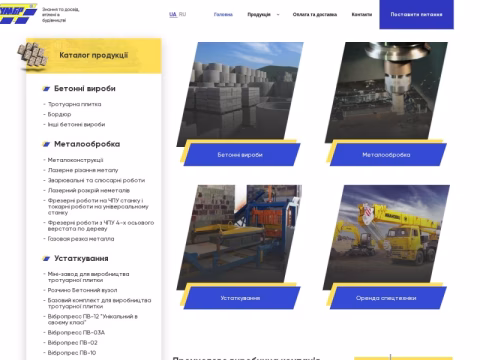Open the Головна menu item
Screen dimensions: 480x360
pyautogui.click(x=223, y=14)
